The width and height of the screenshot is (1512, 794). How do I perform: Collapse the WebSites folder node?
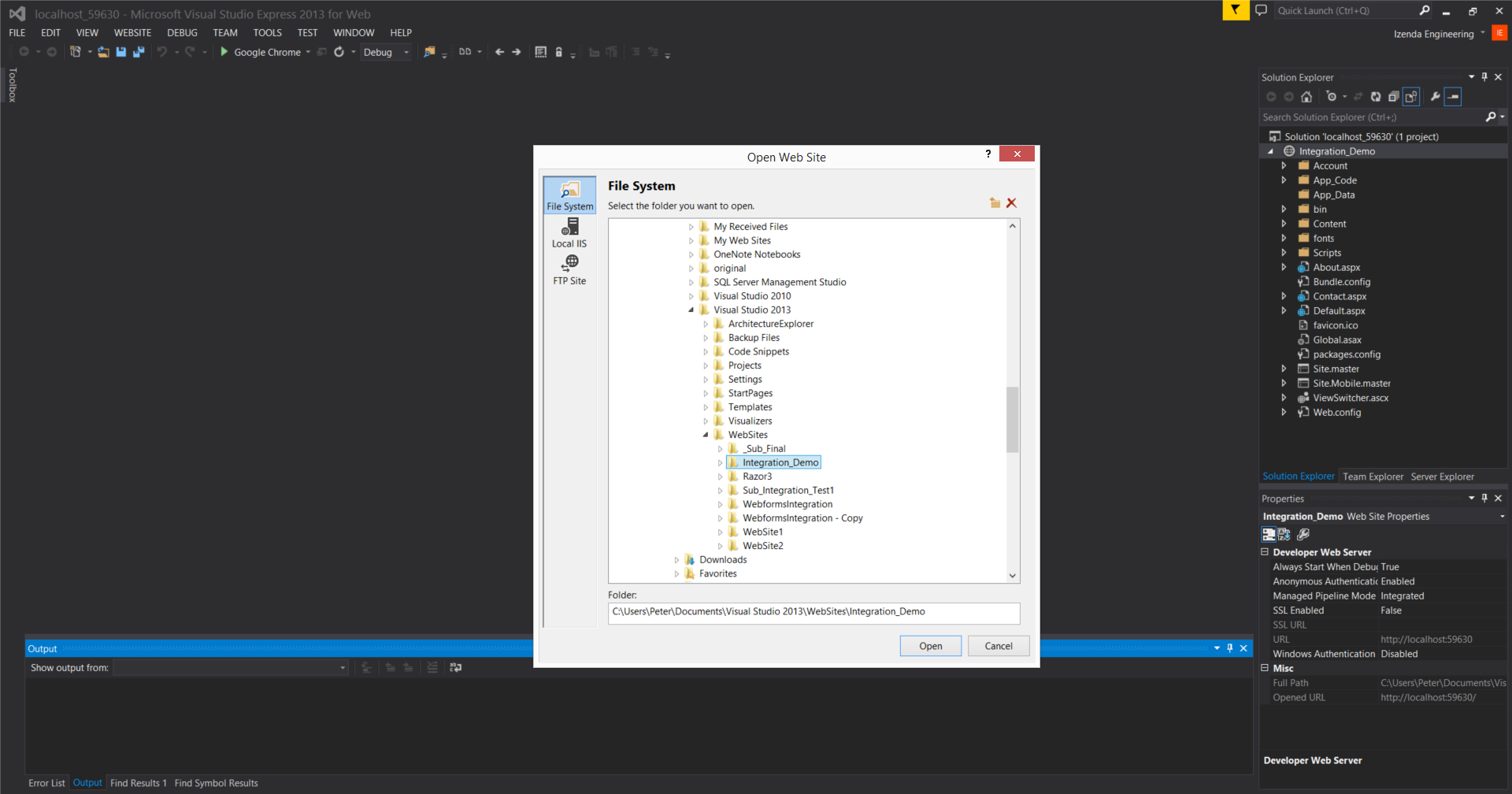tap(706, 435)
